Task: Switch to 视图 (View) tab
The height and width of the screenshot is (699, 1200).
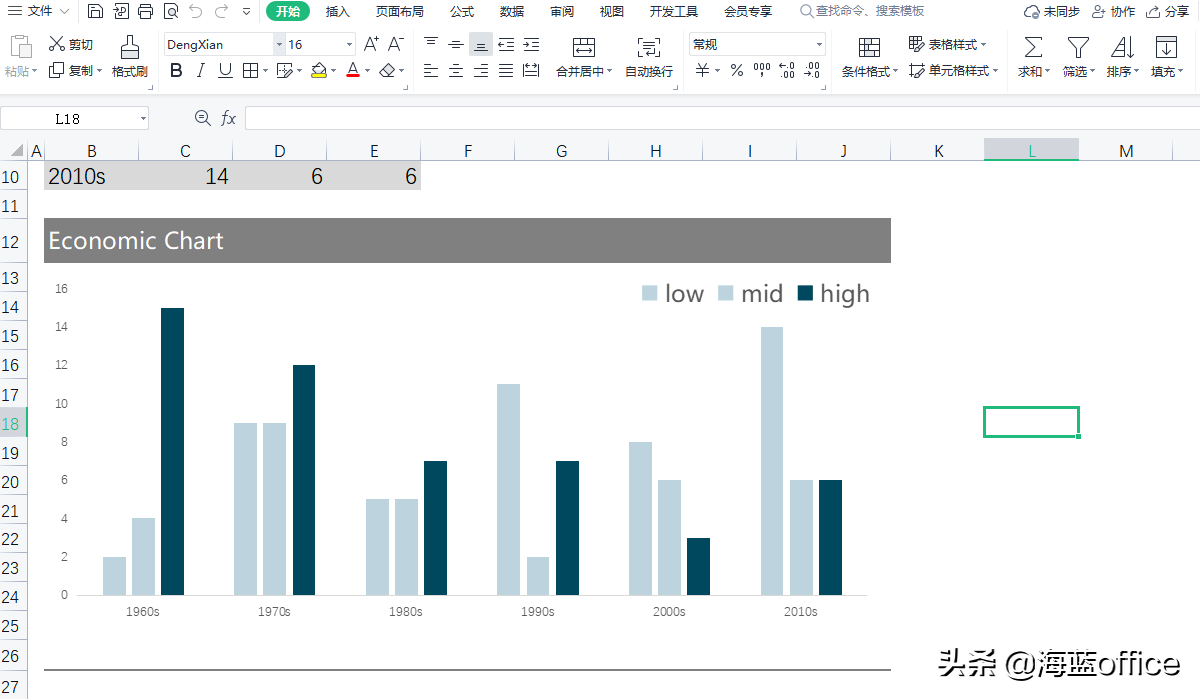Action: click(612, 11)
